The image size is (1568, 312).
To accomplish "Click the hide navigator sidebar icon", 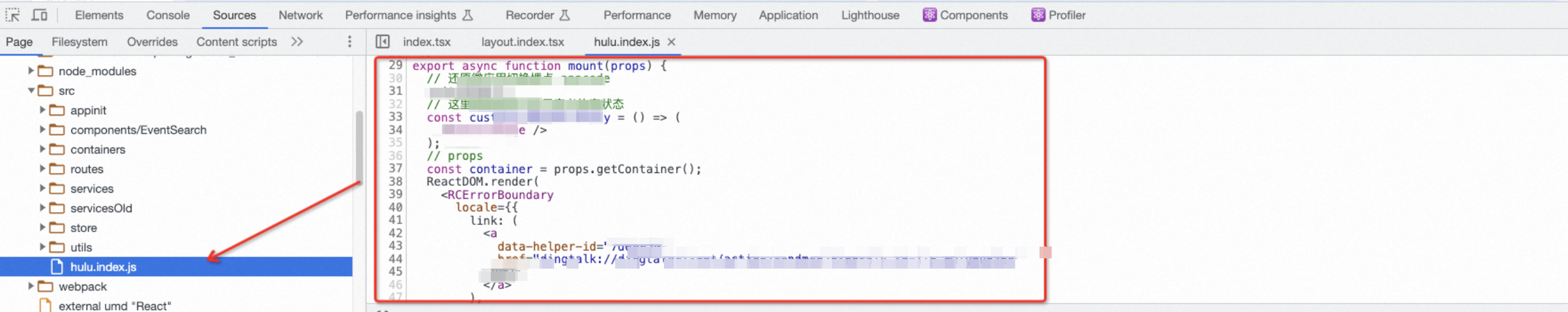I will coord(382,41).
